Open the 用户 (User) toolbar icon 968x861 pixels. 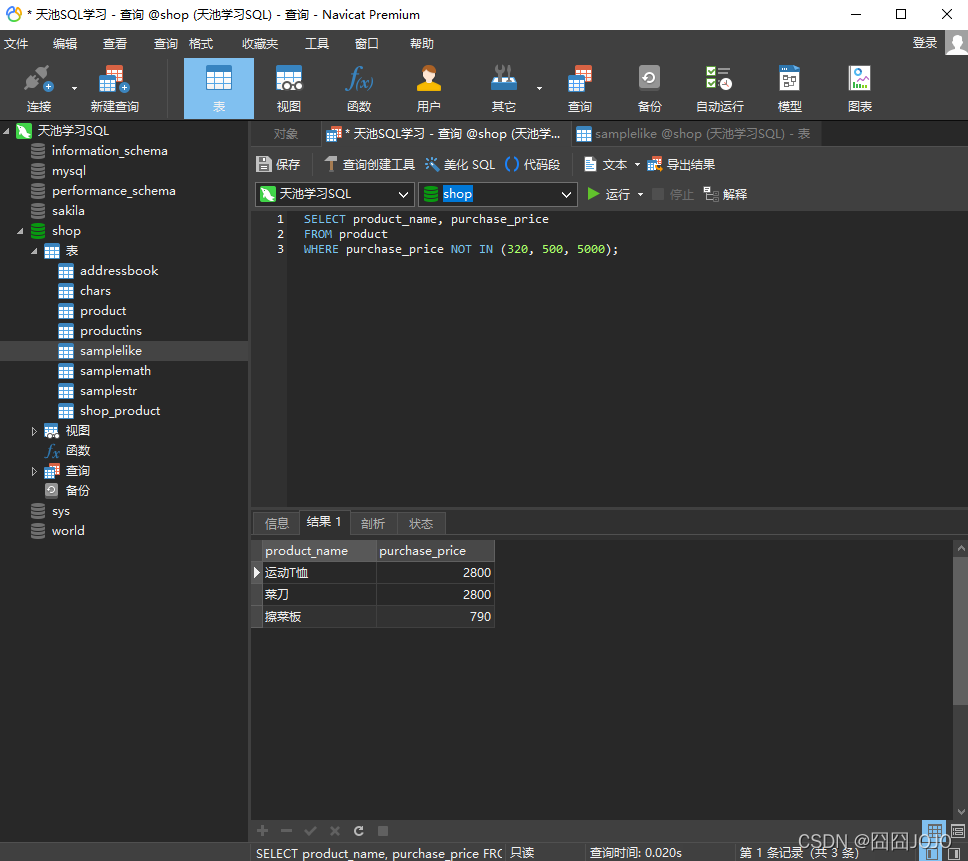[x=428, y=88]
